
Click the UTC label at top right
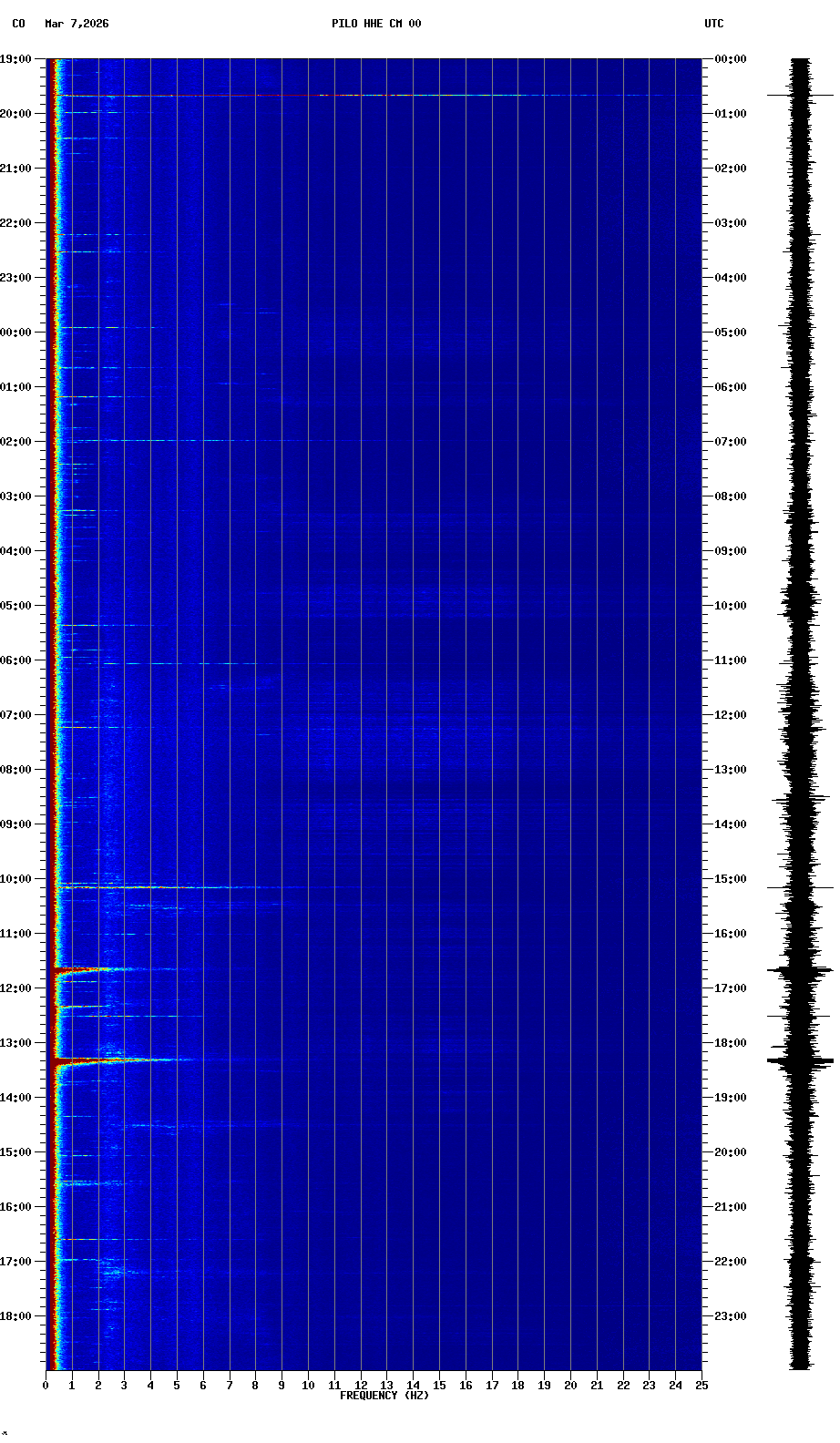coord(713,24)
